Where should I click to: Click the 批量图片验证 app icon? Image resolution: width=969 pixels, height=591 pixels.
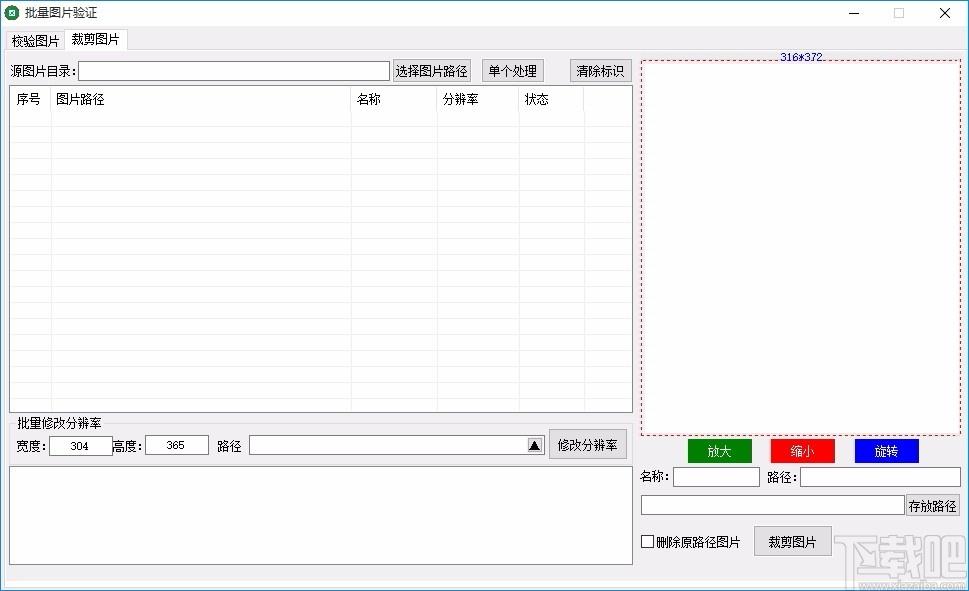12,12
